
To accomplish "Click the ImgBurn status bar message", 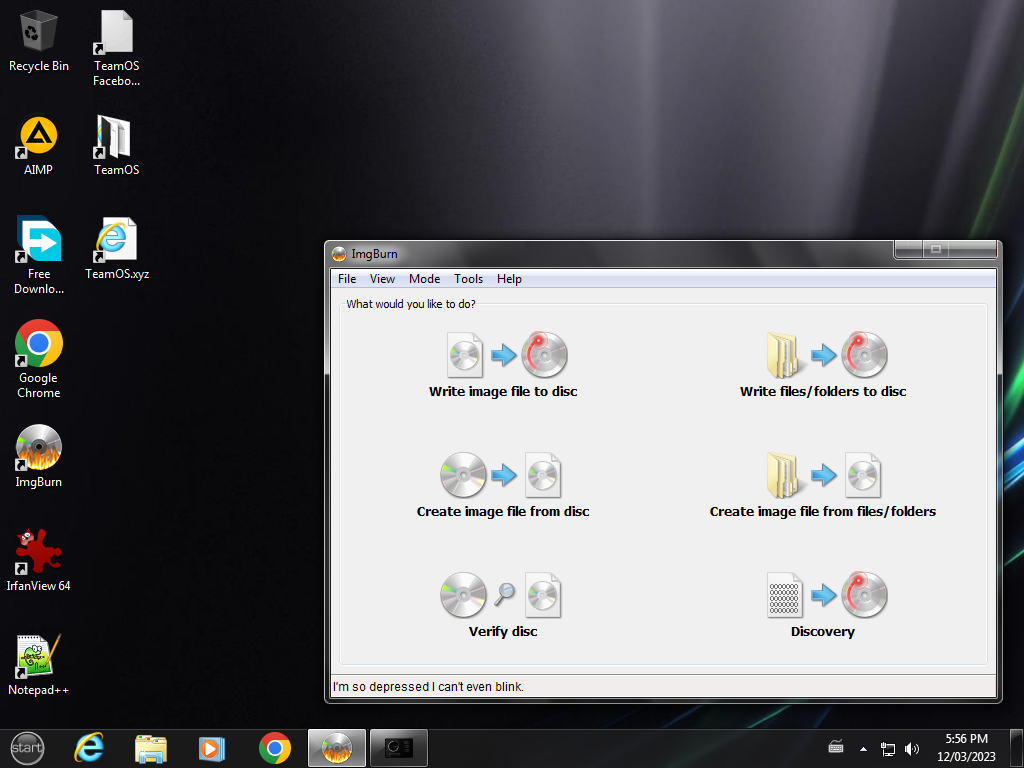I will pyautogui.click(x=428, y=686).
